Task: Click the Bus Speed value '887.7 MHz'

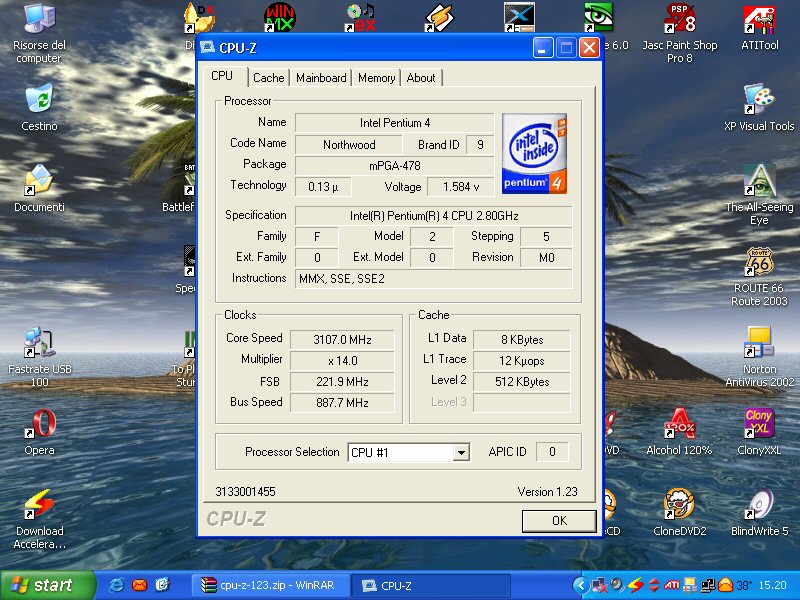Action: pyautogui.click(x=342, y=403)
